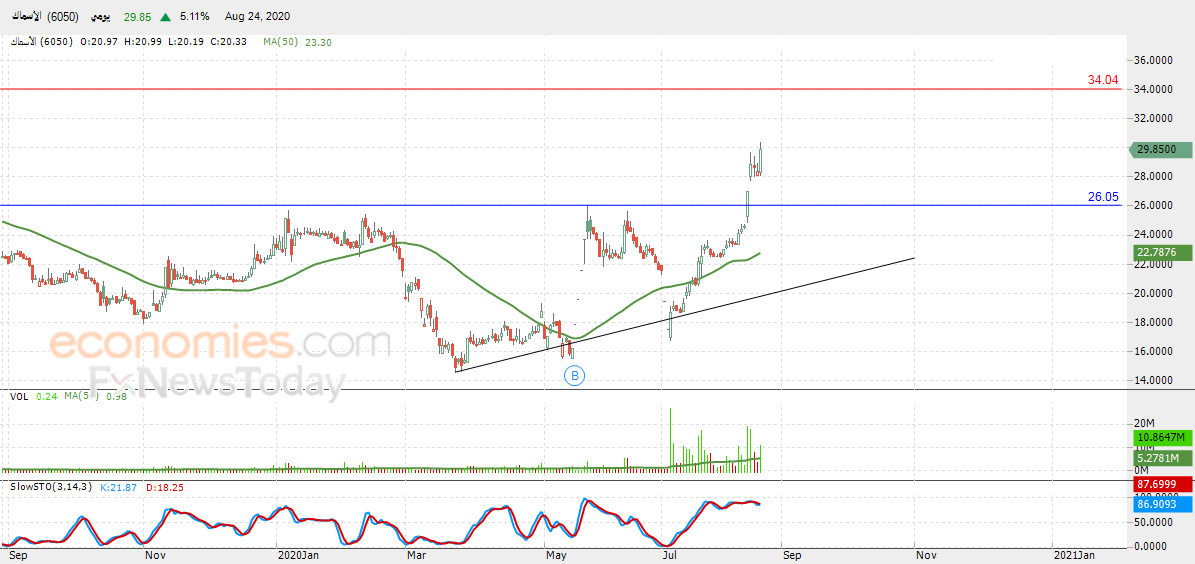Click the green up-triangle next to 29.85
1195x564 pixels.
[165, 16]
